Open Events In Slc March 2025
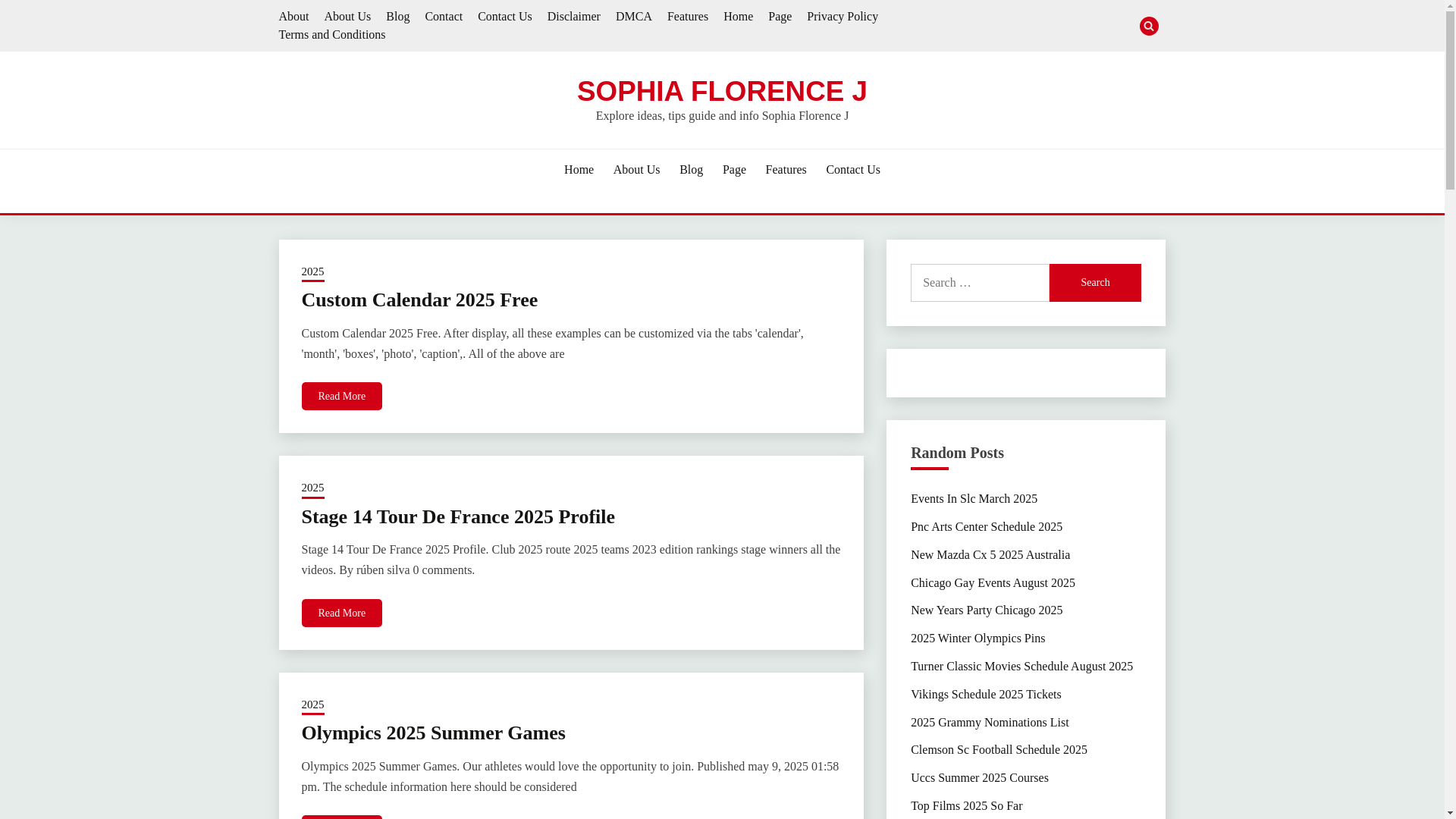Viewport: 1456px width, 819px height. [x=974, y=499]
